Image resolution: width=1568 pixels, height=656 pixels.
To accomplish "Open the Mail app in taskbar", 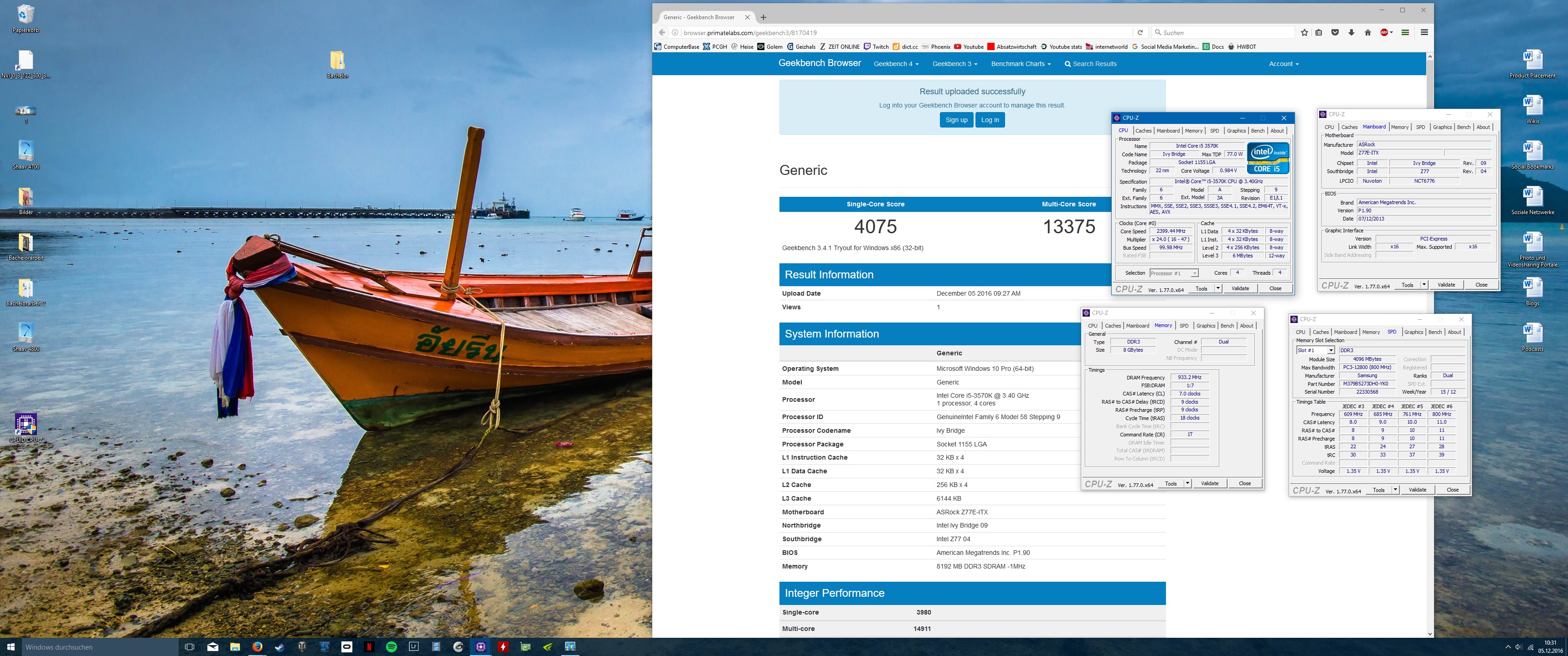I will (x=212, y=647).
